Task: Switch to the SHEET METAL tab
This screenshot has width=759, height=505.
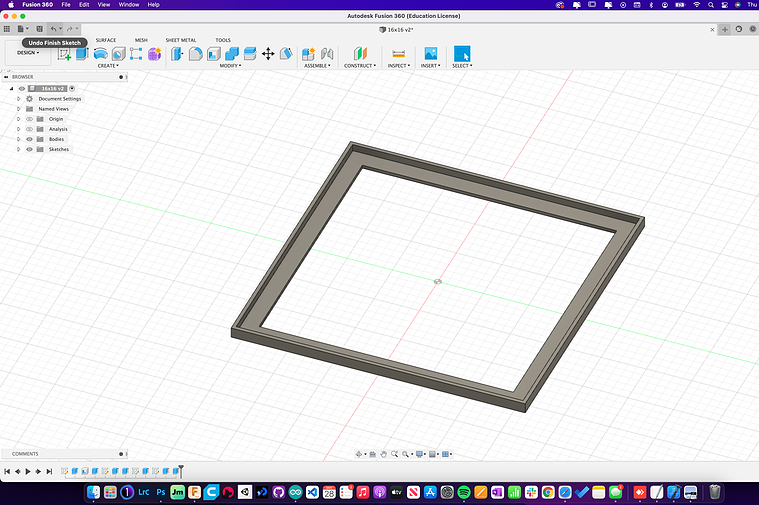Action: click(x=181, y=40)
